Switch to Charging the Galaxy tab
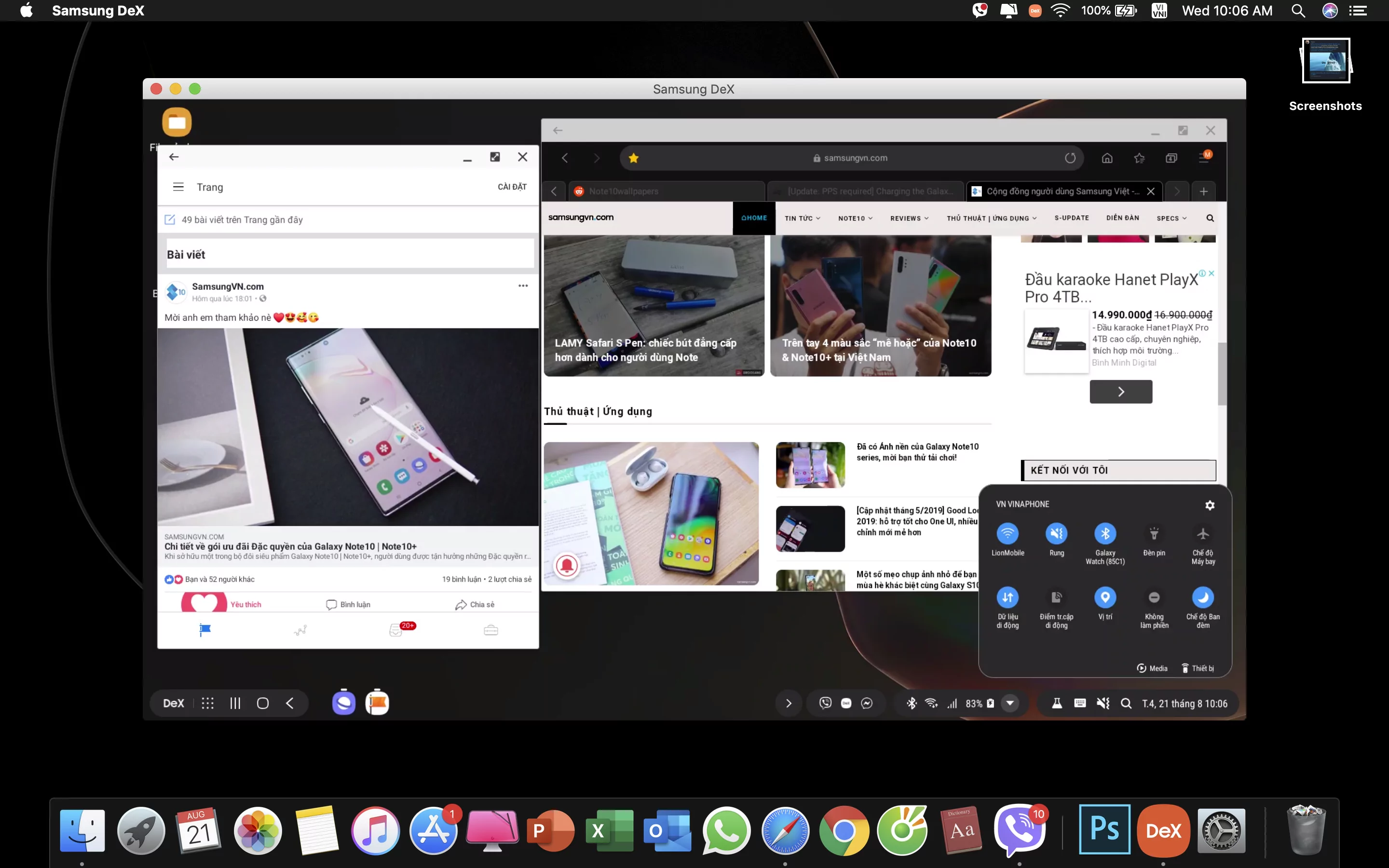The width and height of the screenshot is (1389, 868). click(866, 191)
